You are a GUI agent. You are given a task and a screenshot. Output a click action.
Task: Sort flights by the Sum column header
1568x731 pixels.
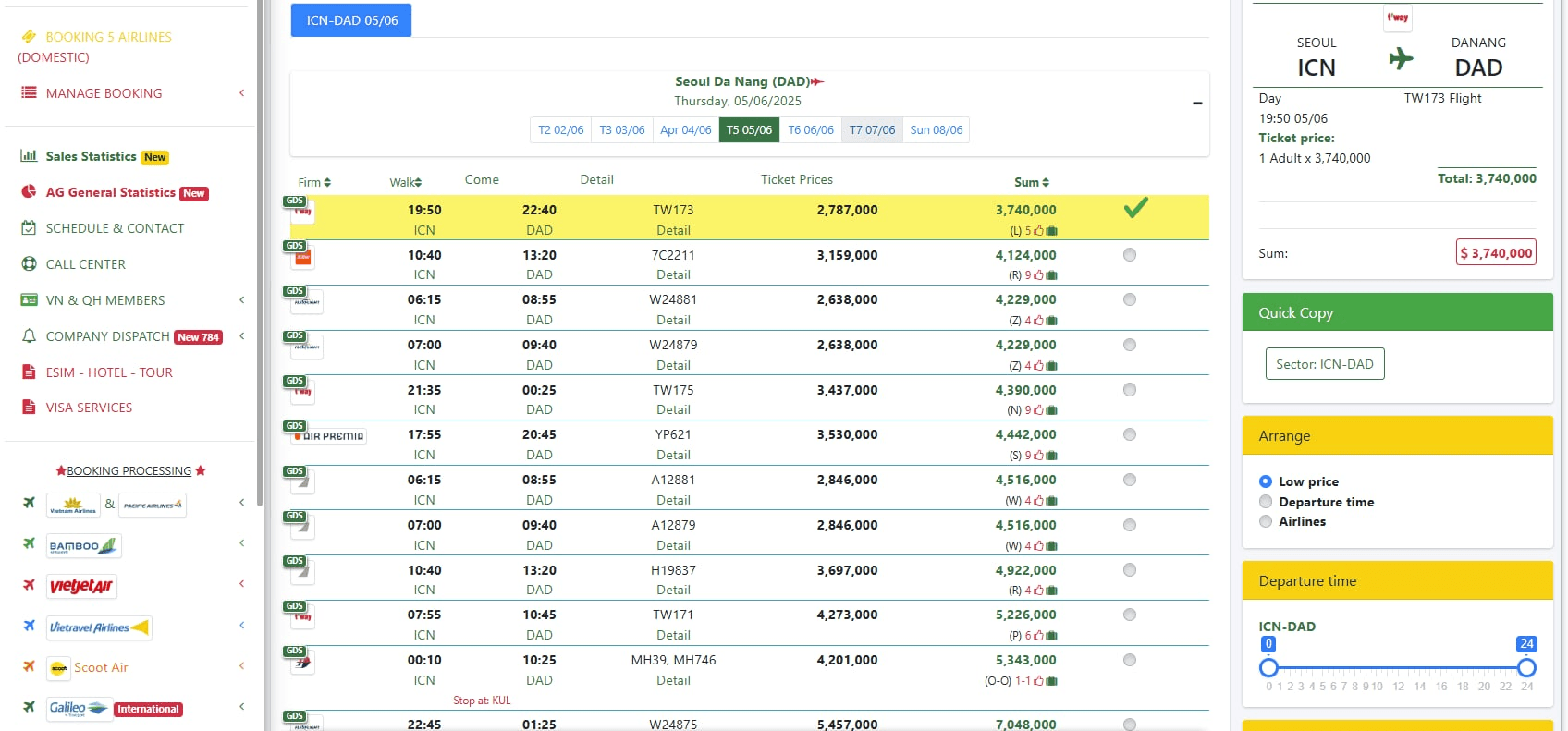coord(1032,182)
